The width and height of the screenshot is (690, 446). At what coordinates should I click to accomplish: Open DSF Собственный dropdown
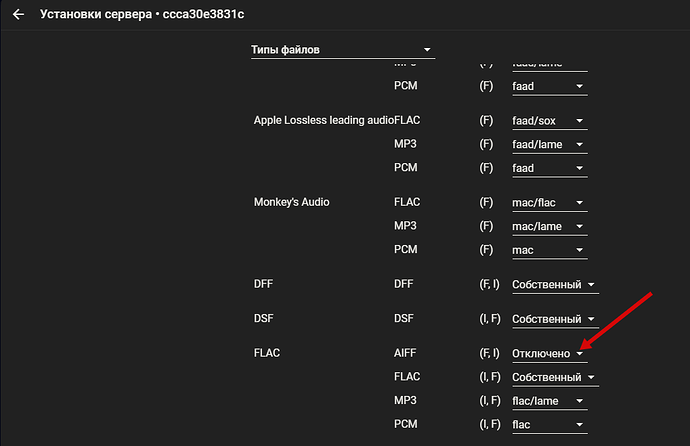pyautogui.click(x=555, y=319)
